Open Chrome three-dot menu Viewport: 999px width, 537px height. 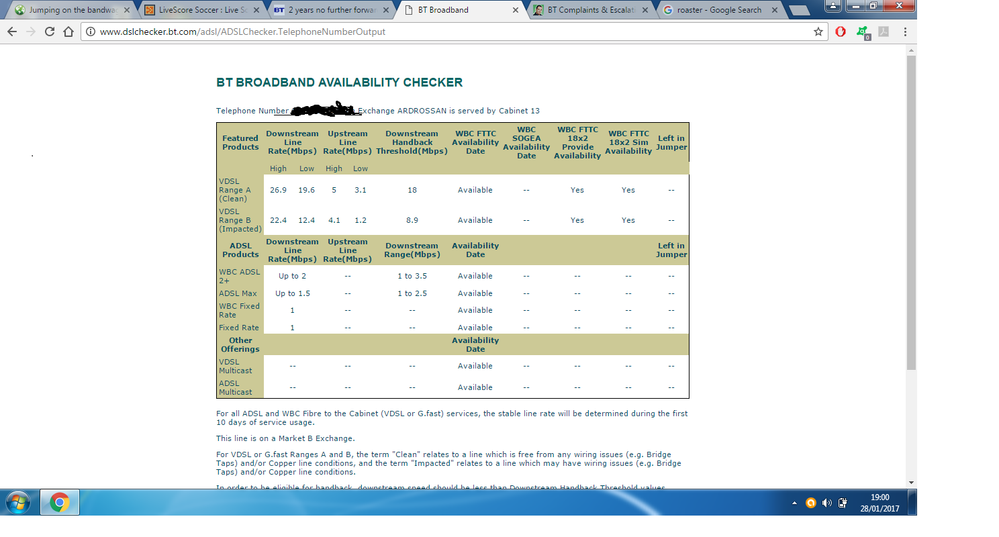(x=905, y=31)
